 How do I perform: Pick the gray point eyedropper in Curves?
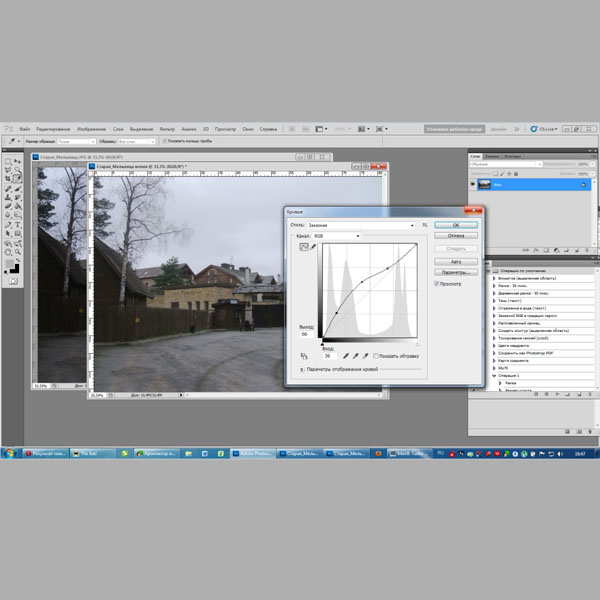355,356
